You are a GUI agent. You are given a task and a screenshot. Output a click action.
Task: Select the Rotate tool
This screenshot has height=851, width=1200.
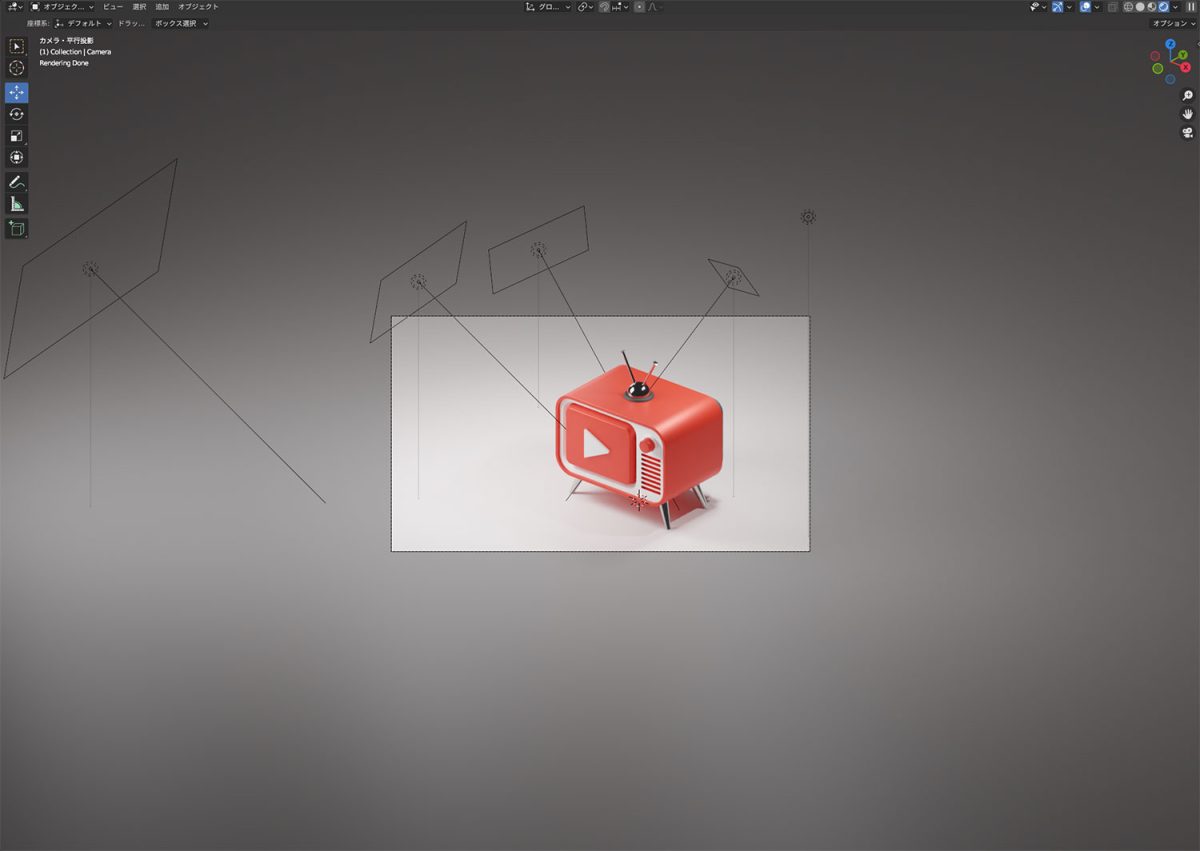(16, 114)
